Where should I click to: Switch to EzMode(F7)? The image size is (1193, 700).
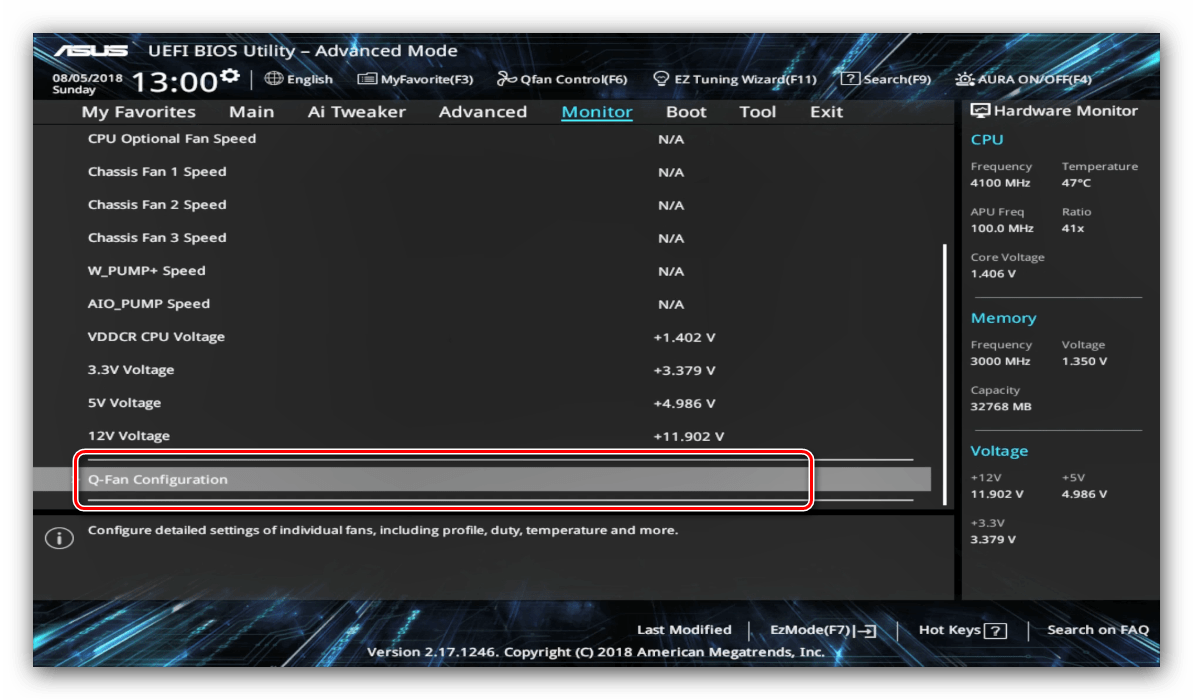pyautogui.click(x=823, y=630)
